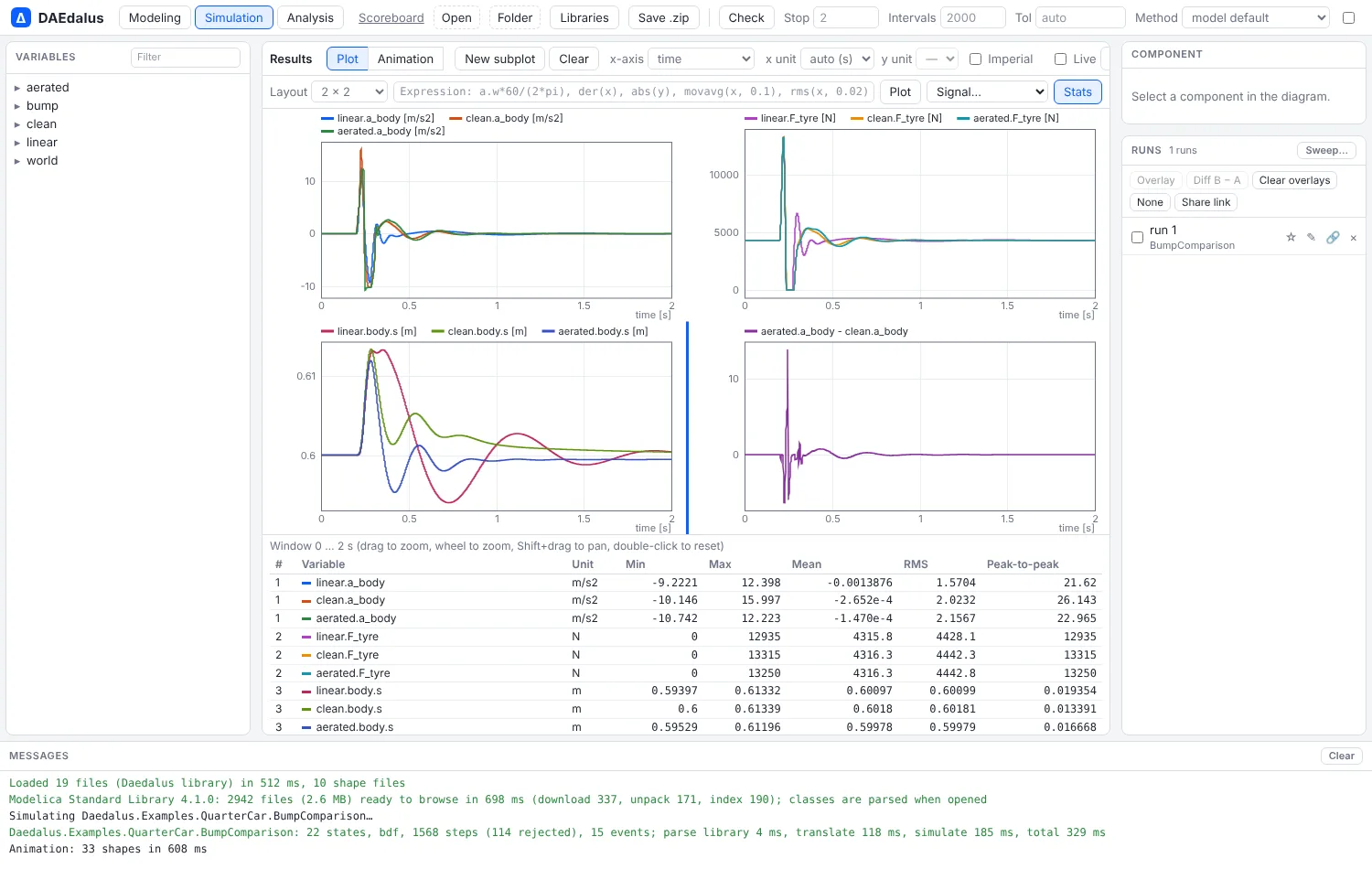Open the x-axis time dropdown
Screen dimensions: 1372x869
pos(701,59)
